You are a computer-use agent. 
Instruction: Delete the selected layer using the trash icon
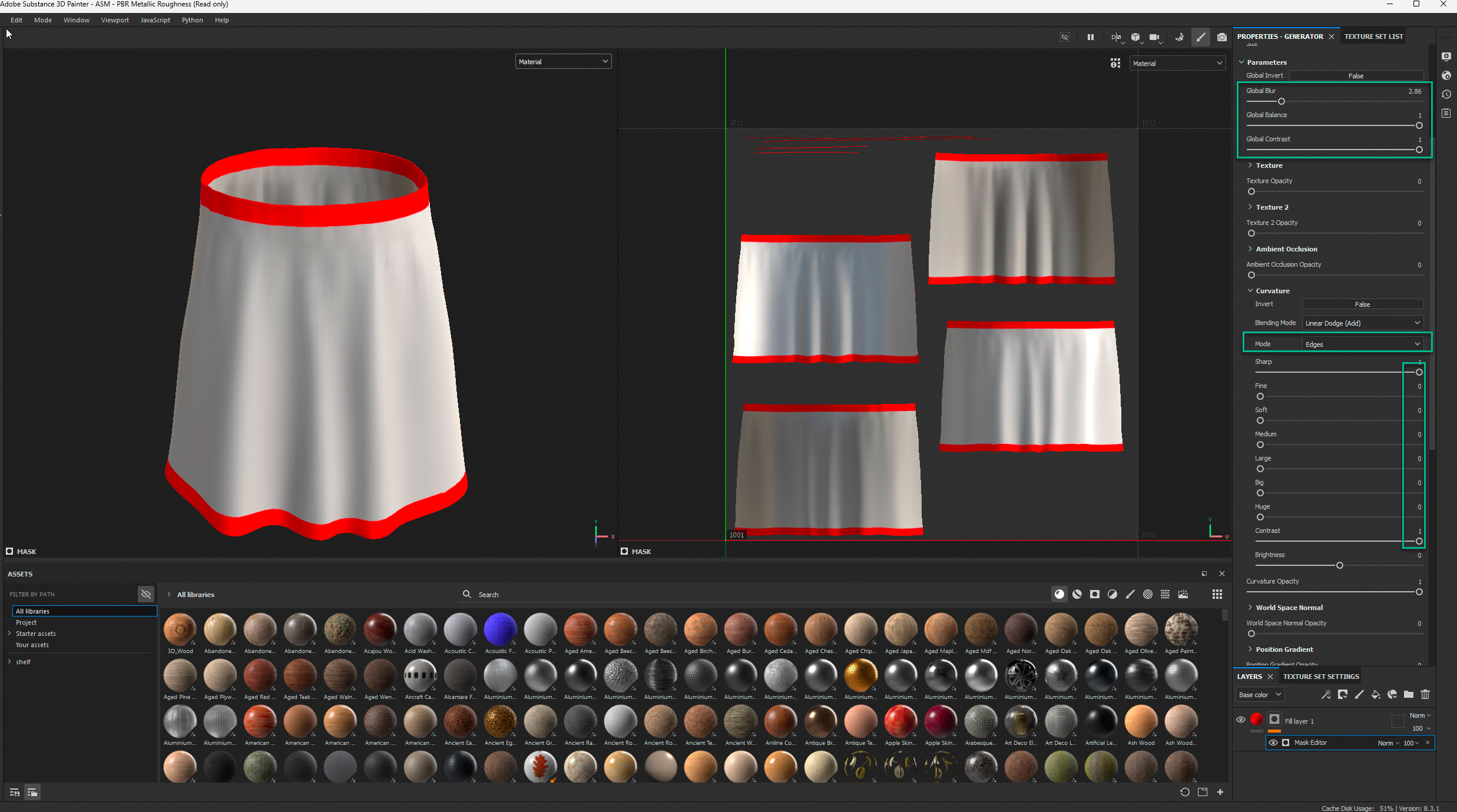[1425, 695]
